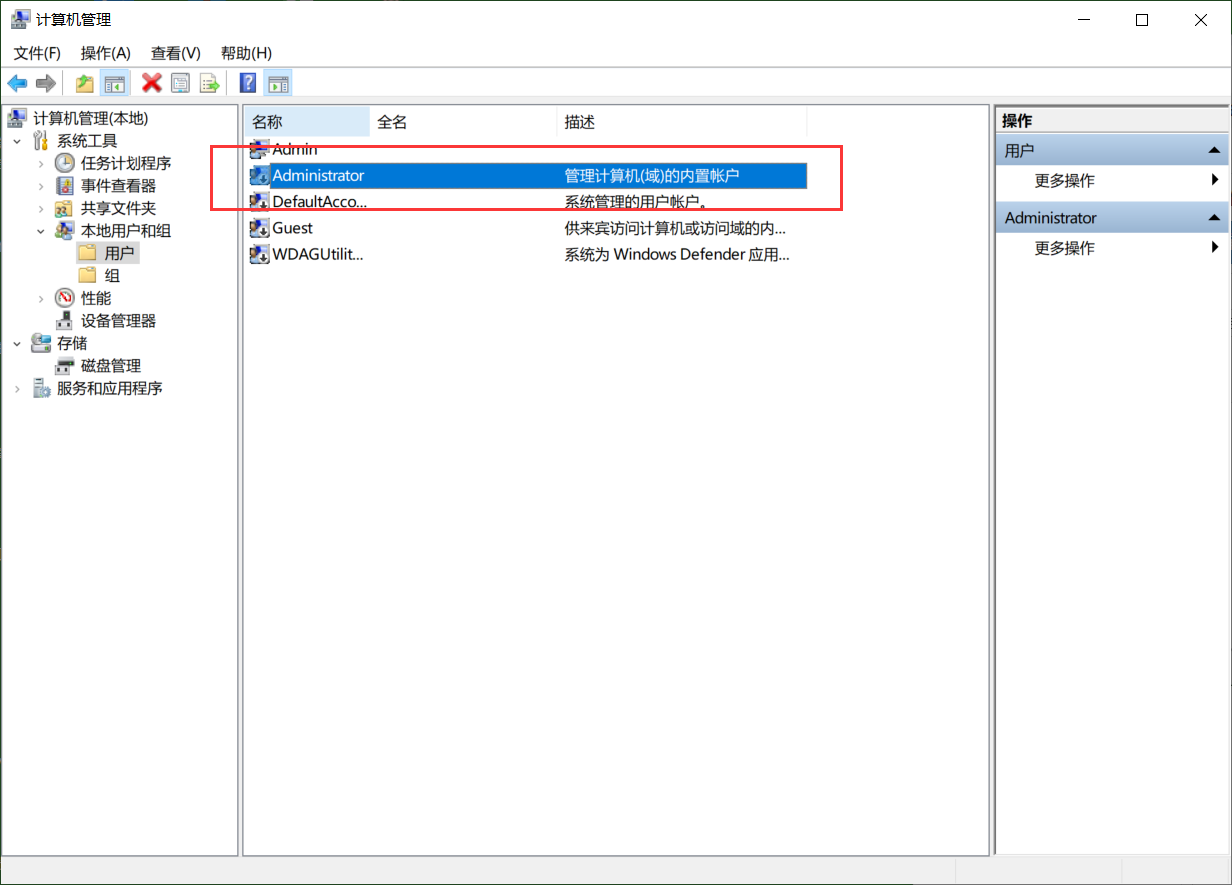Image resolution: width=1232 pixels, height=885 pixels.
Task: Click the Export List toolbar icon
Action: (x=209, y=83)
